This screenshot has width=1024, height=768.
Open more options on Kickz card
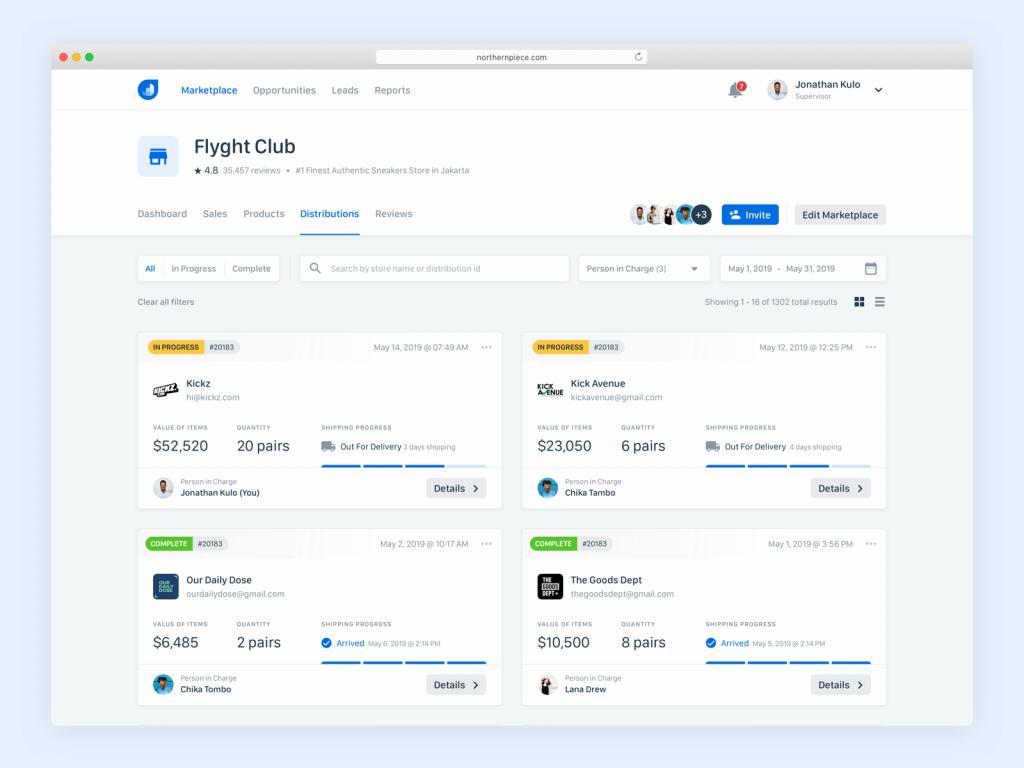(x=486, y=348)
